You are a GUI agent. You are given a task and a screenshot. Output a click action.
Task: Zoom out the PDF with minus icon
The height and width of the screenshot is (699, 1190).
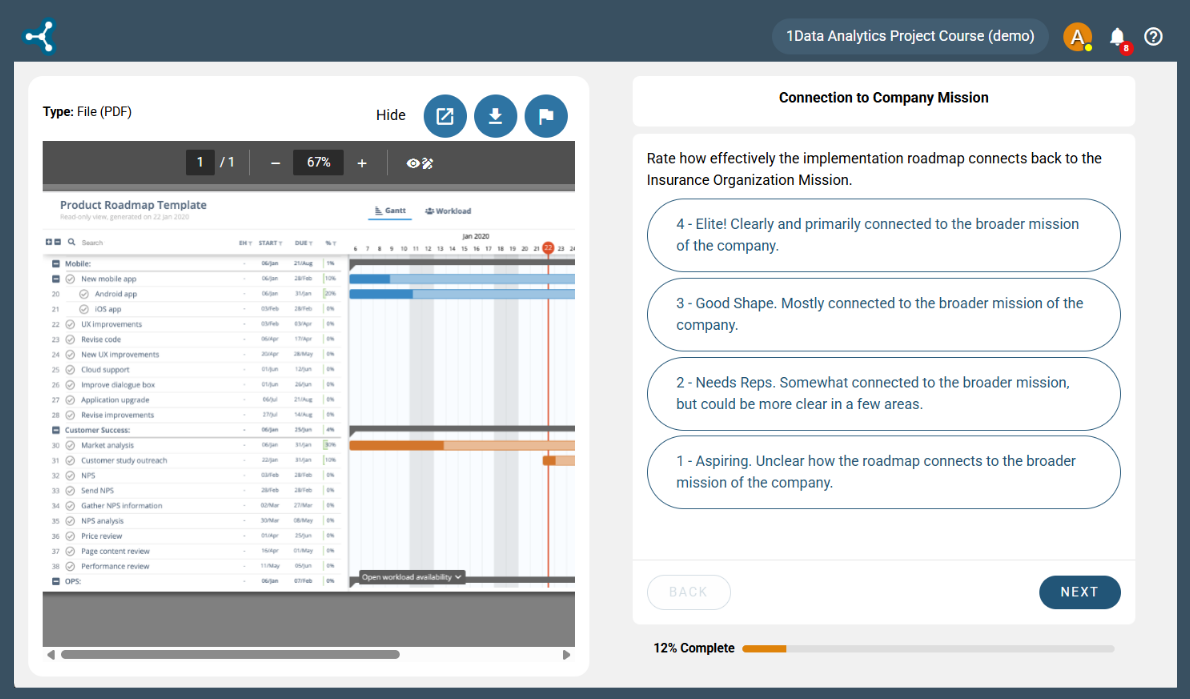(275, 163)
